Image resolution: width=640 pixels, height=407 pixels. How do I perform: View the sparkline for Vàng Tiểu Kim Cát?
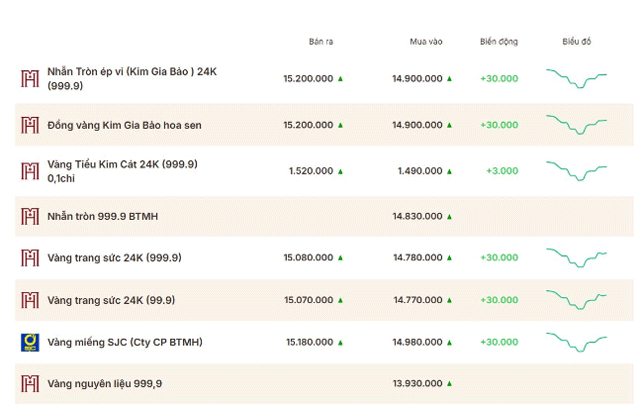(x=576, y=171)
